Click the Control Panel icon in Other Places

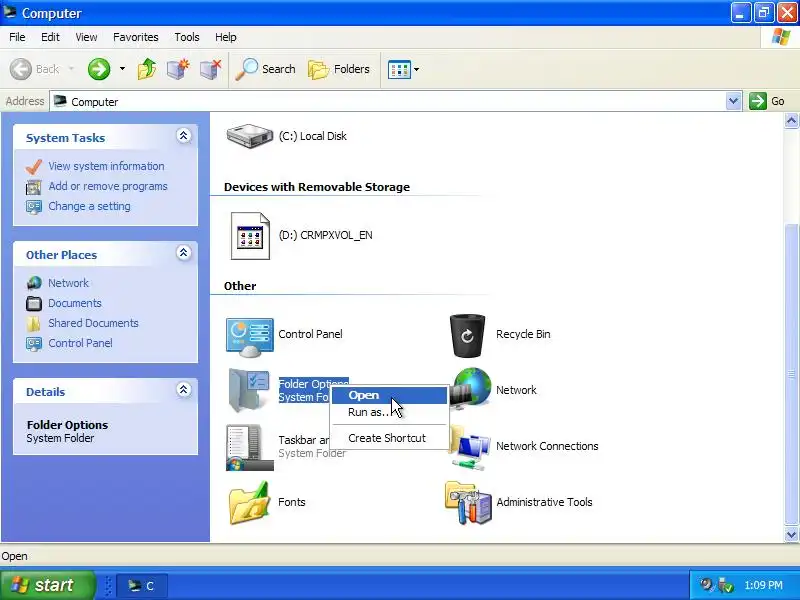pyautogui.click(x=34, y=343)
